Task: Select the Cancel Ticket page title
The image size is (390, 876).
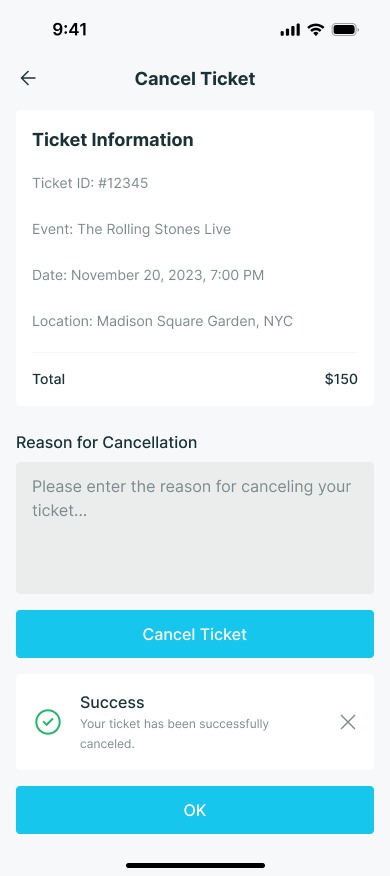Action: tap(195, 79)
